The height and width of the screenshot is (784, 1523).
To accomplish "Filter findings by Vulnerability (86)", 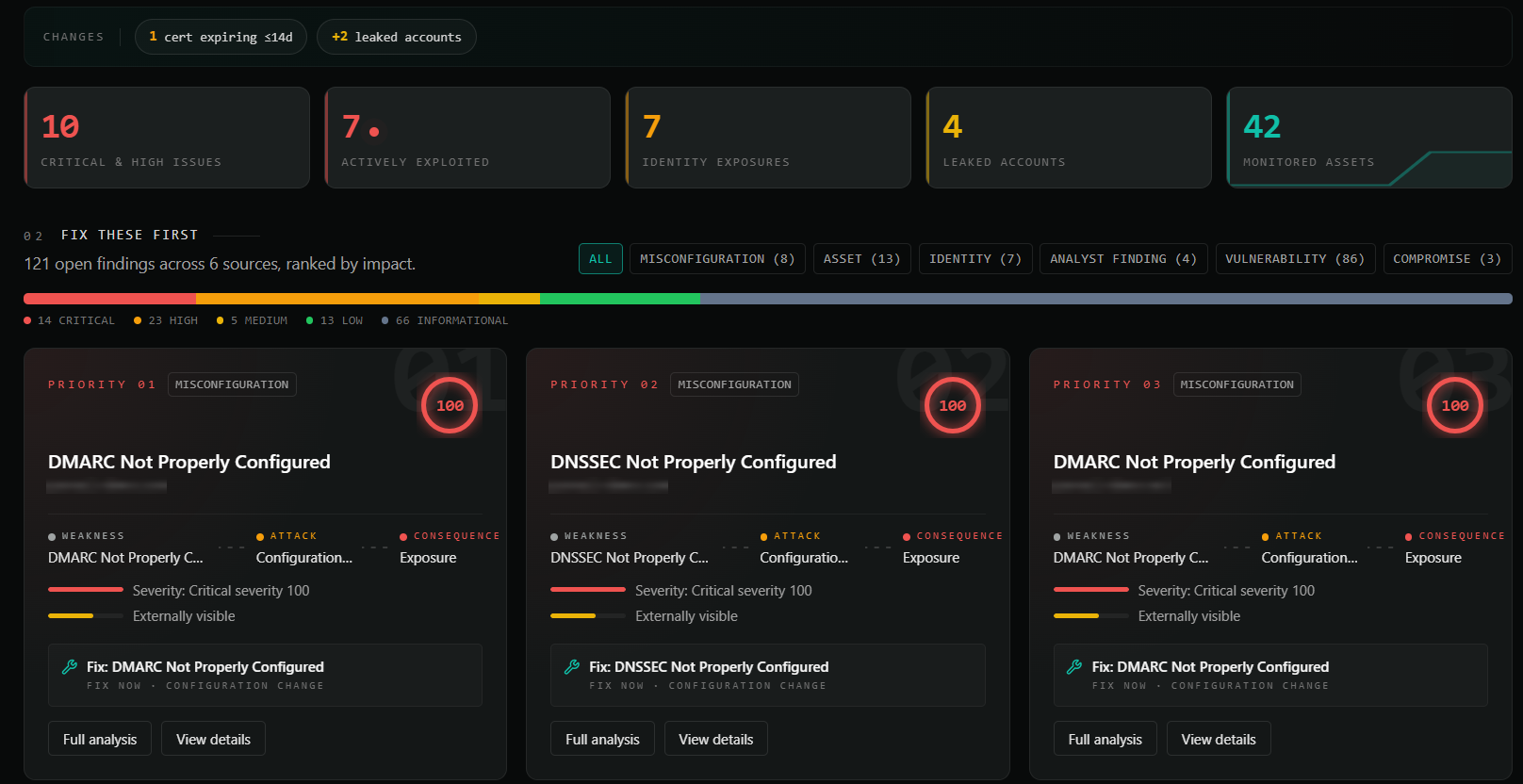I will [1295, 259].
